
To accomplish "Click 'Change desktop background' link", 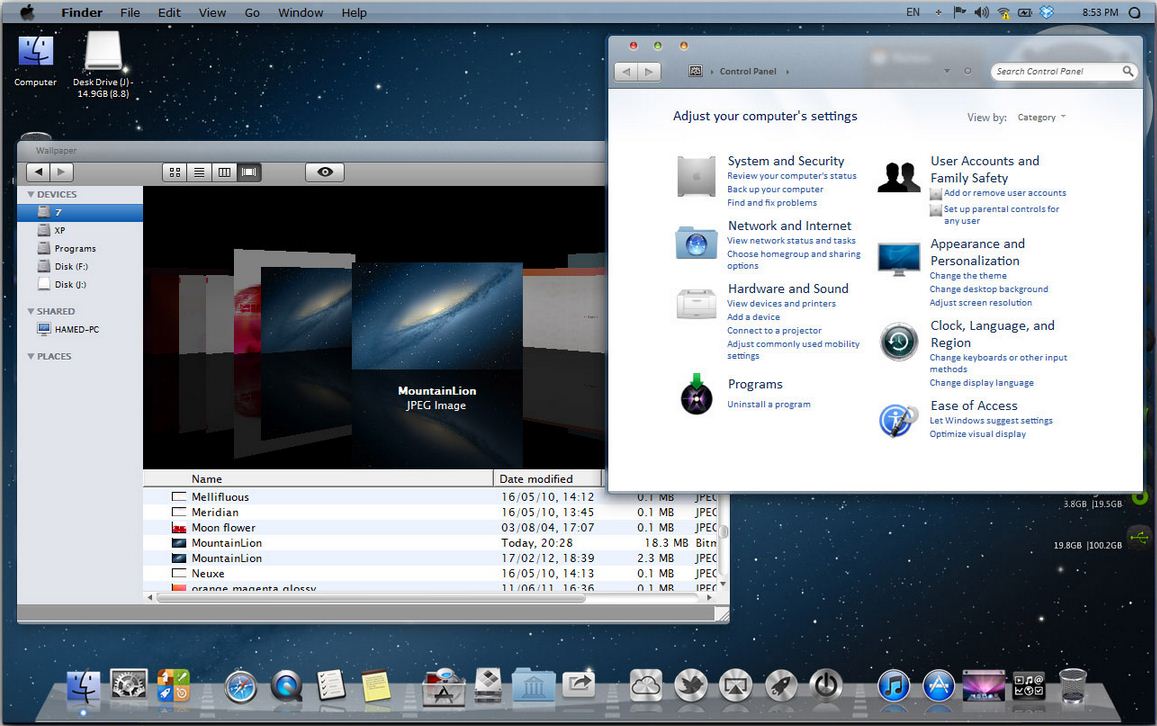I will coord(989,289).
